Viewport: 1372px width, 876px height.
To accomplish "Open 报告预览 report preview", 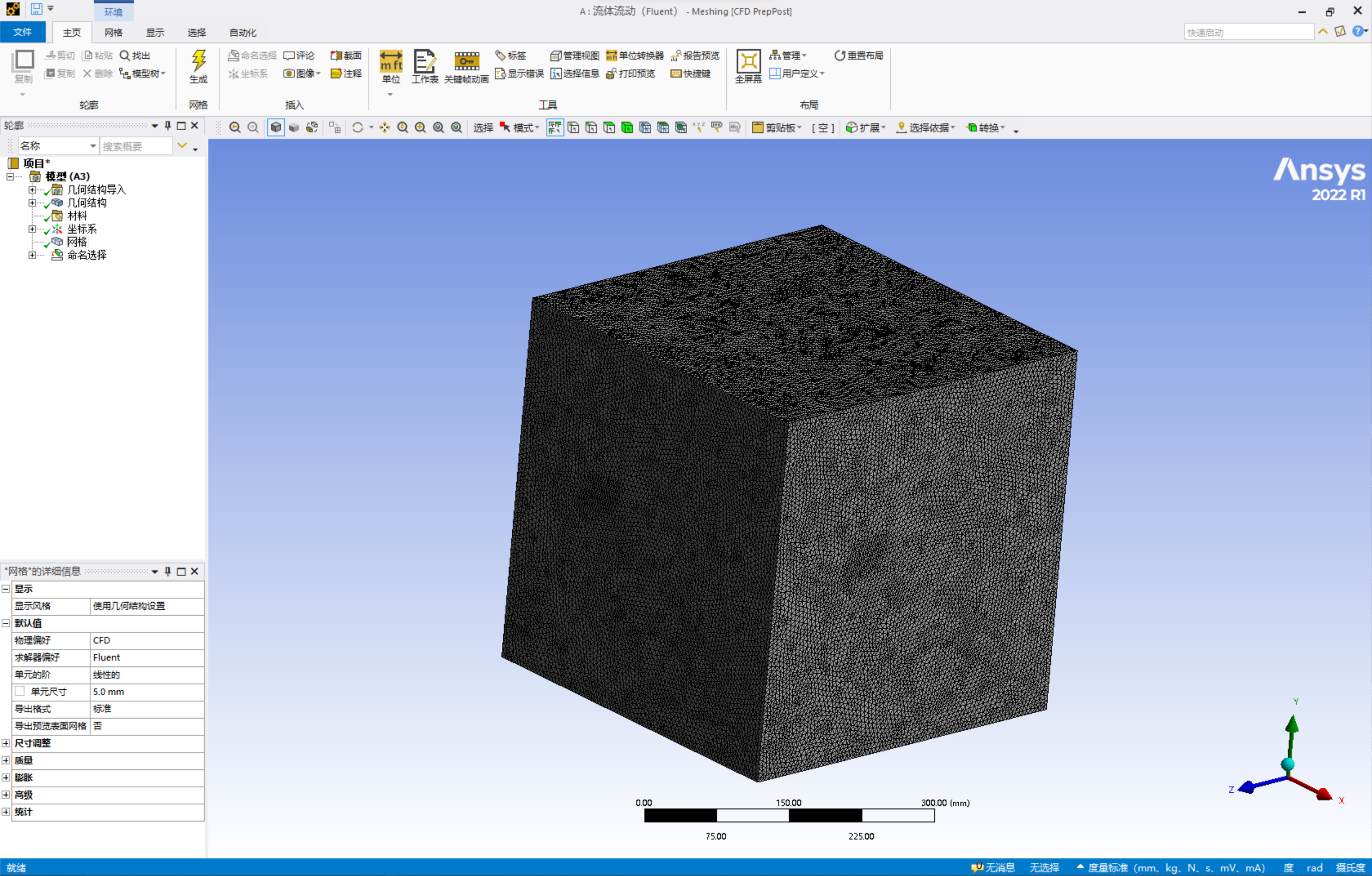I will click(x=695, y=56).
